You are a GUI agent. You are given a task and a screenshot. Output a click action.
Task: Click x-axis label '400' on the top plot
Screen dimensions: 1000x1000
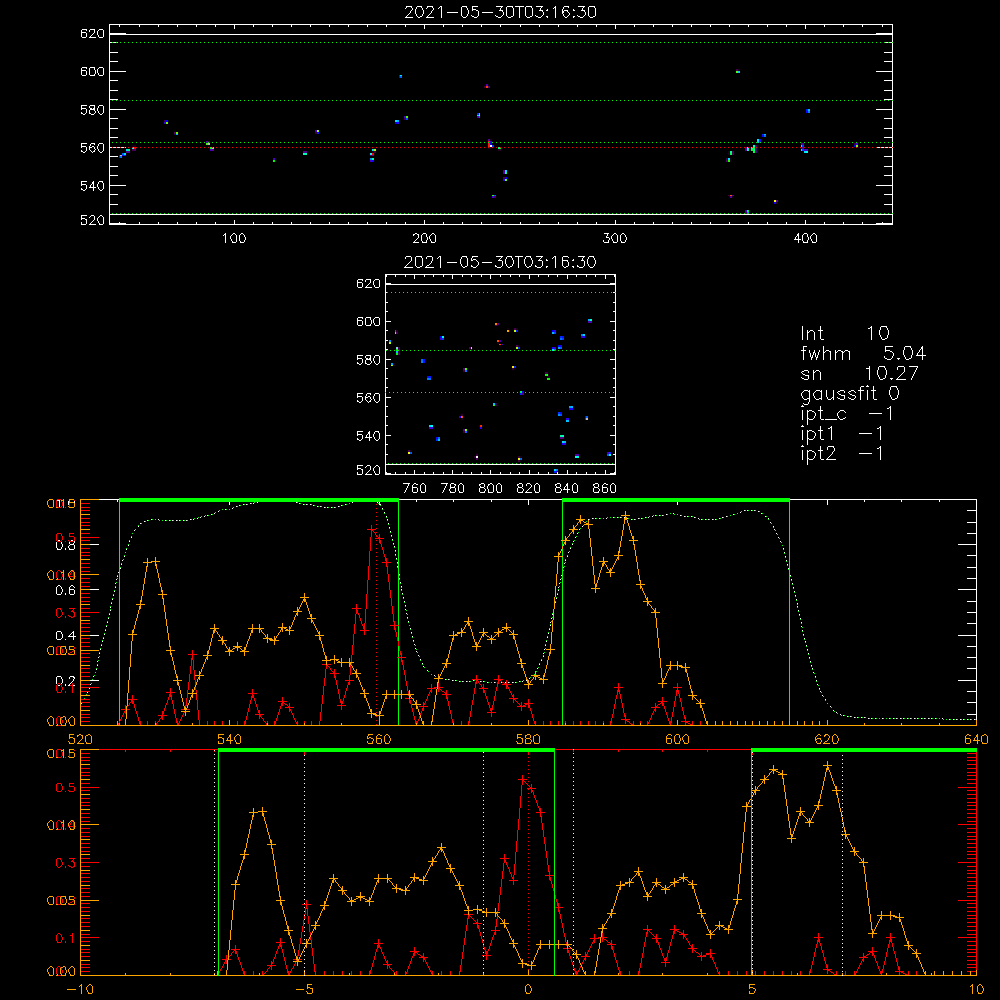[x=805, y=239]
